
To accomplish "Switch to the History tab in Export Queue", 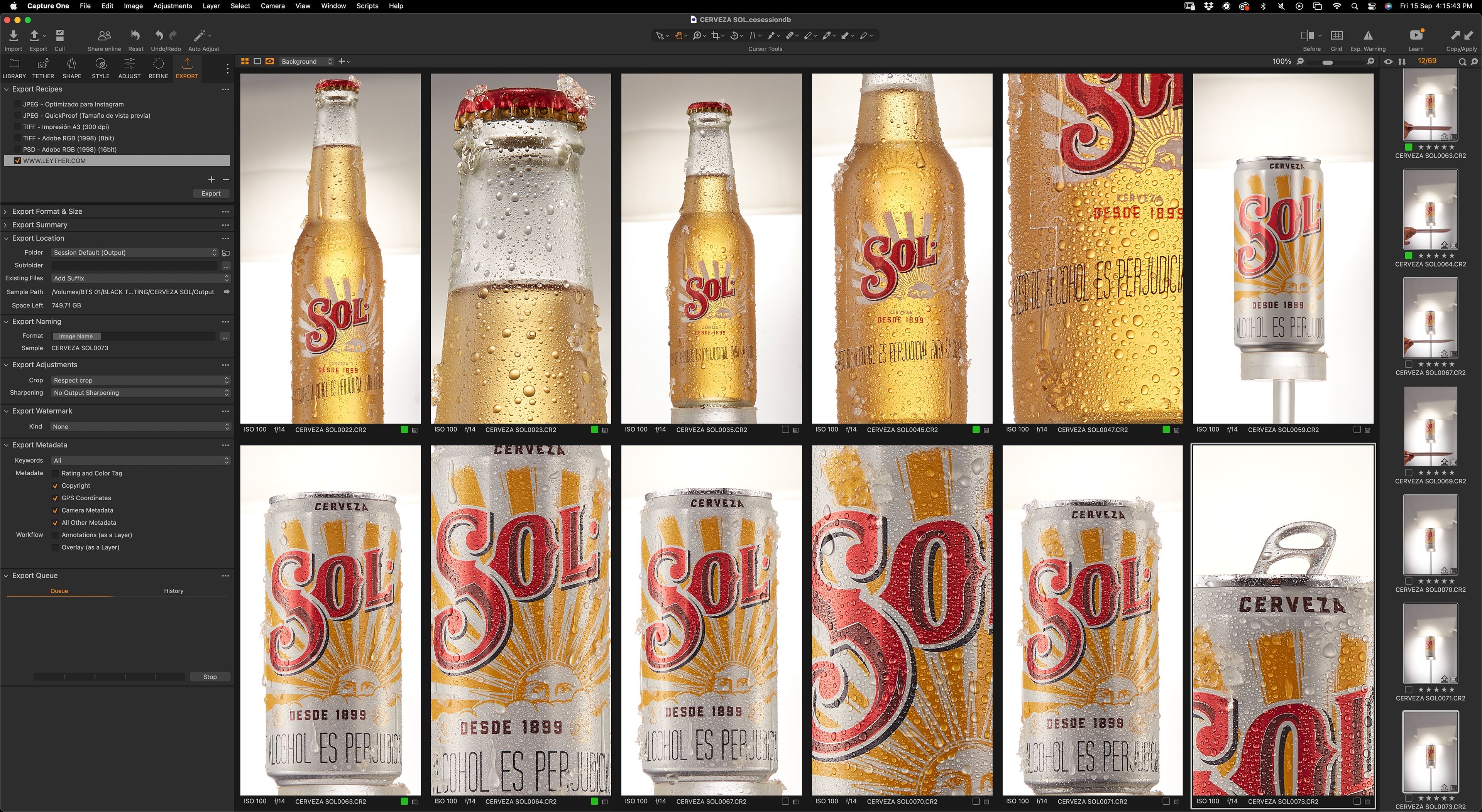I will [174, 591].
